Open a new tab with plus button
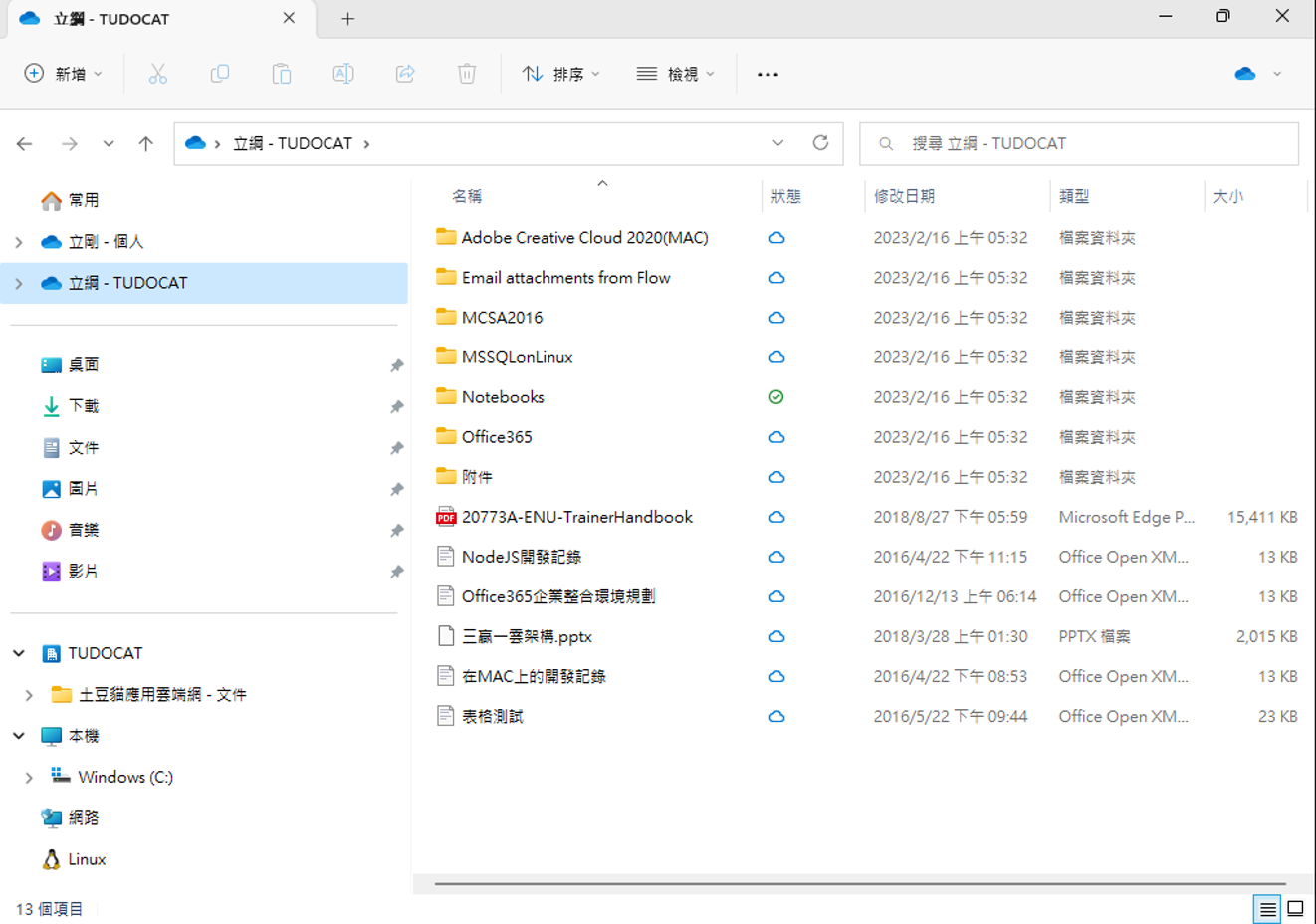 point(347,19)
